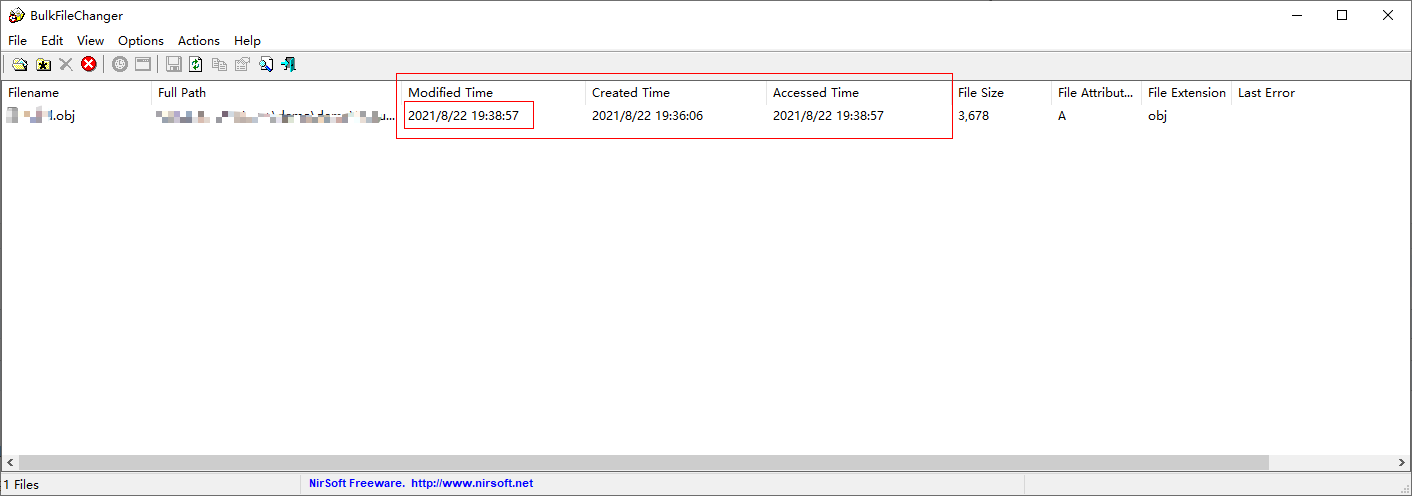Click the green Refresh toolbar icon
The height and width of the screenshot is (496, 1412).
pyautogui.click(x=196, y=64)
